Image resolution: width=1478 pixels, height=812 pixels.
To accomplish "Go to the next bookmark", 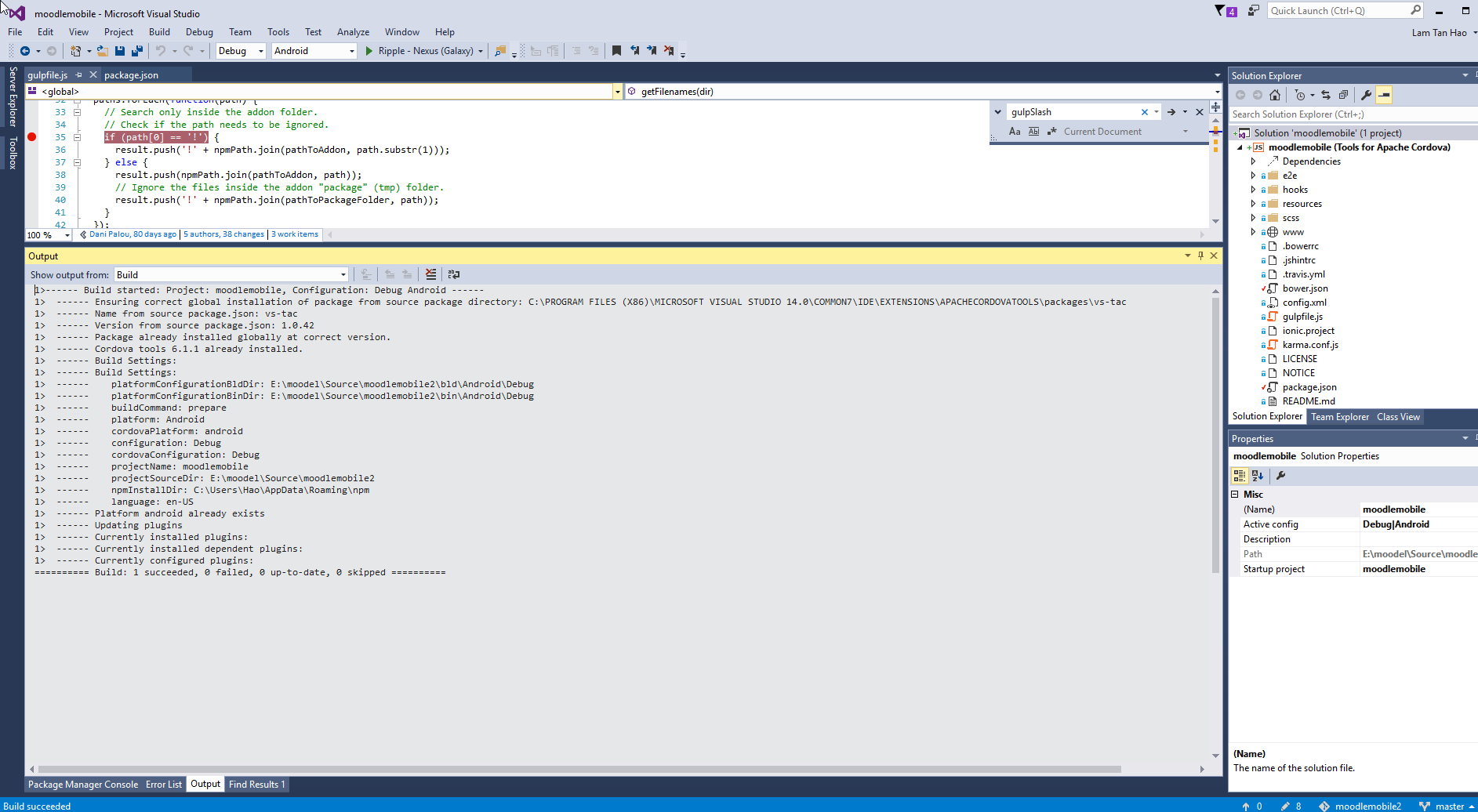I will pos(652,51).
